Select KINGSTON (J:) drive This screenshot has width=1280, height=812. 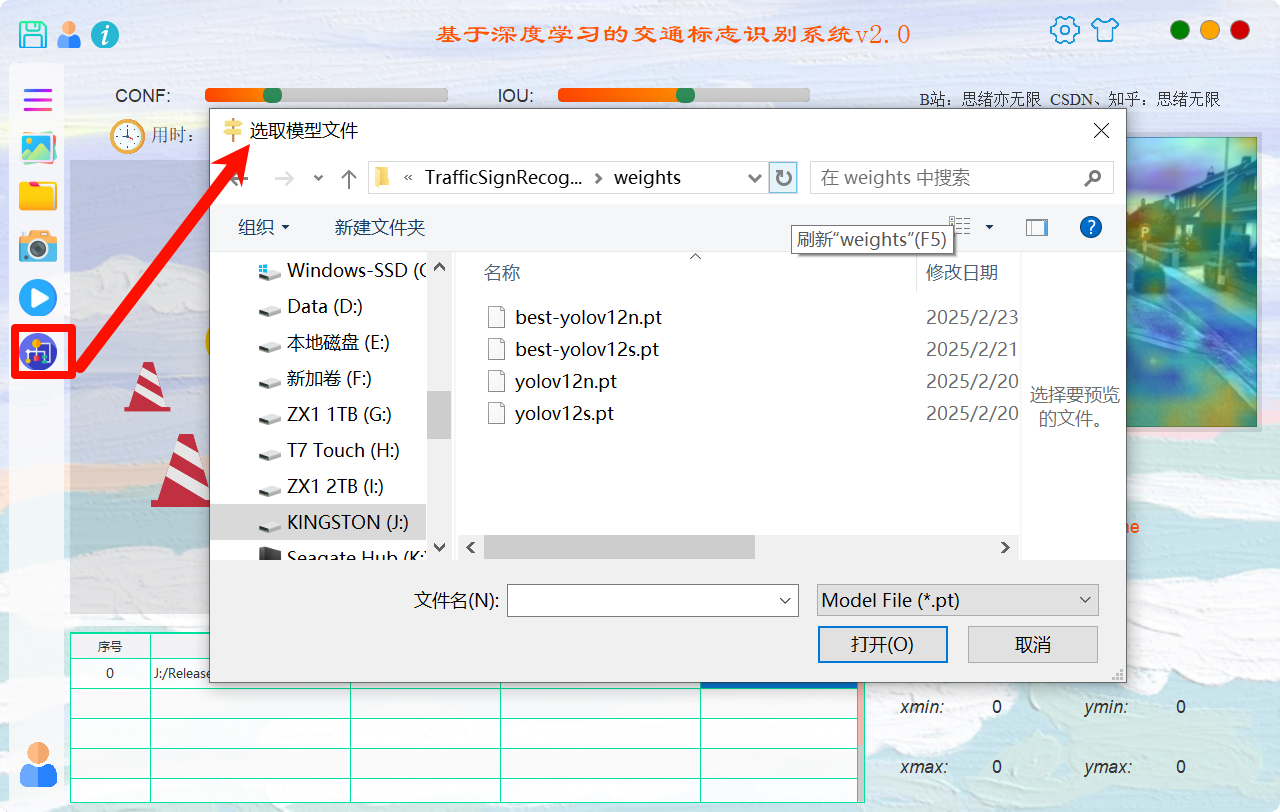click(x=318, y=522)
